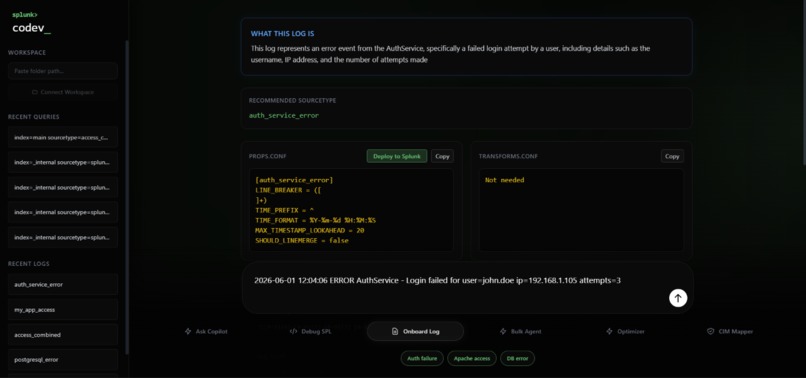Open recent log auth_service_error
The image size is (806, 378).
[63, 284]
